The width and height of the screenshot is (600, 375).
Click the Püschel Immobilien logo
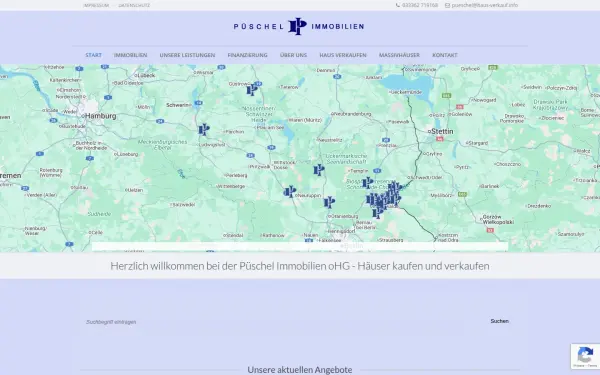299,26
